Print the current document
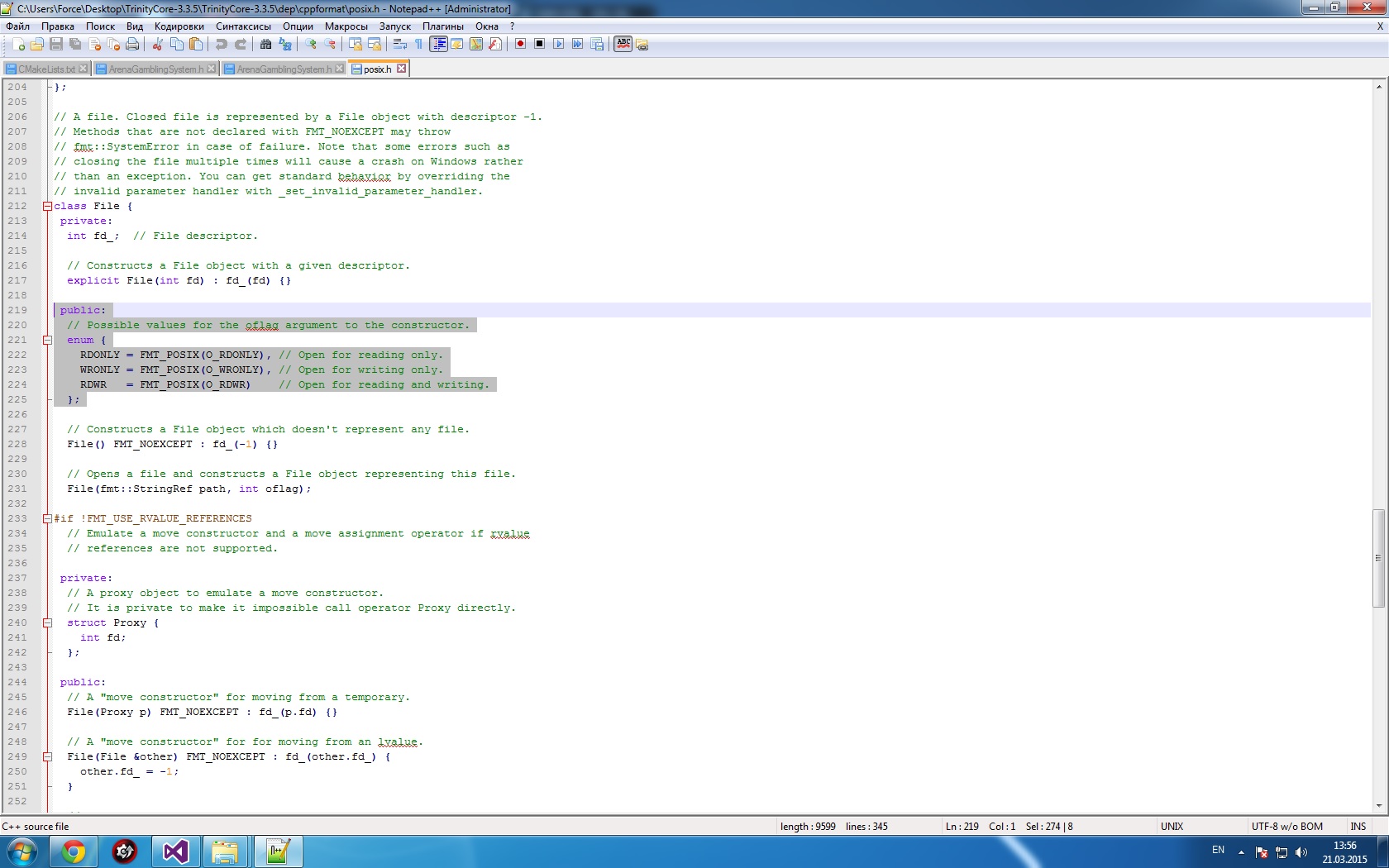This screenshot has height=868, width=1389. (x=132, y=45)
